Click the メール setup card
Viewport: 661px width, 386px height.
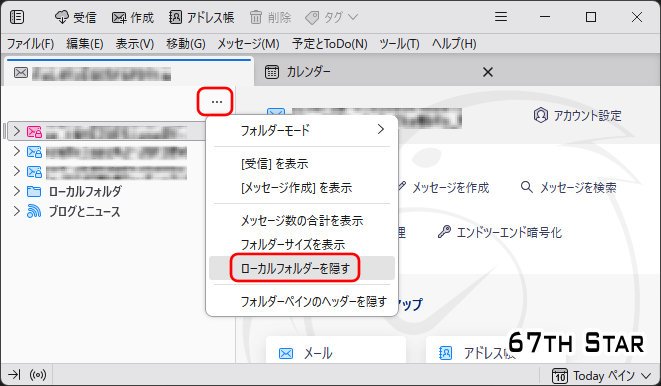pyautogui.click(x=336, y=350)
